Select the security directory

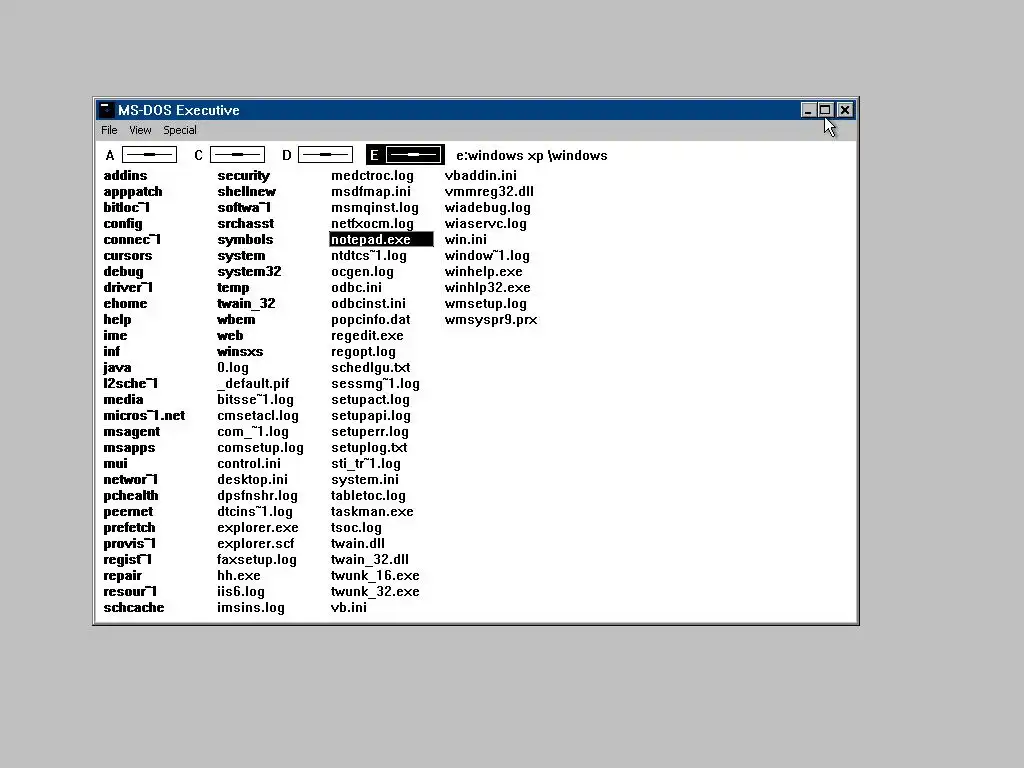pyautogui.click(x=244, y=175)
